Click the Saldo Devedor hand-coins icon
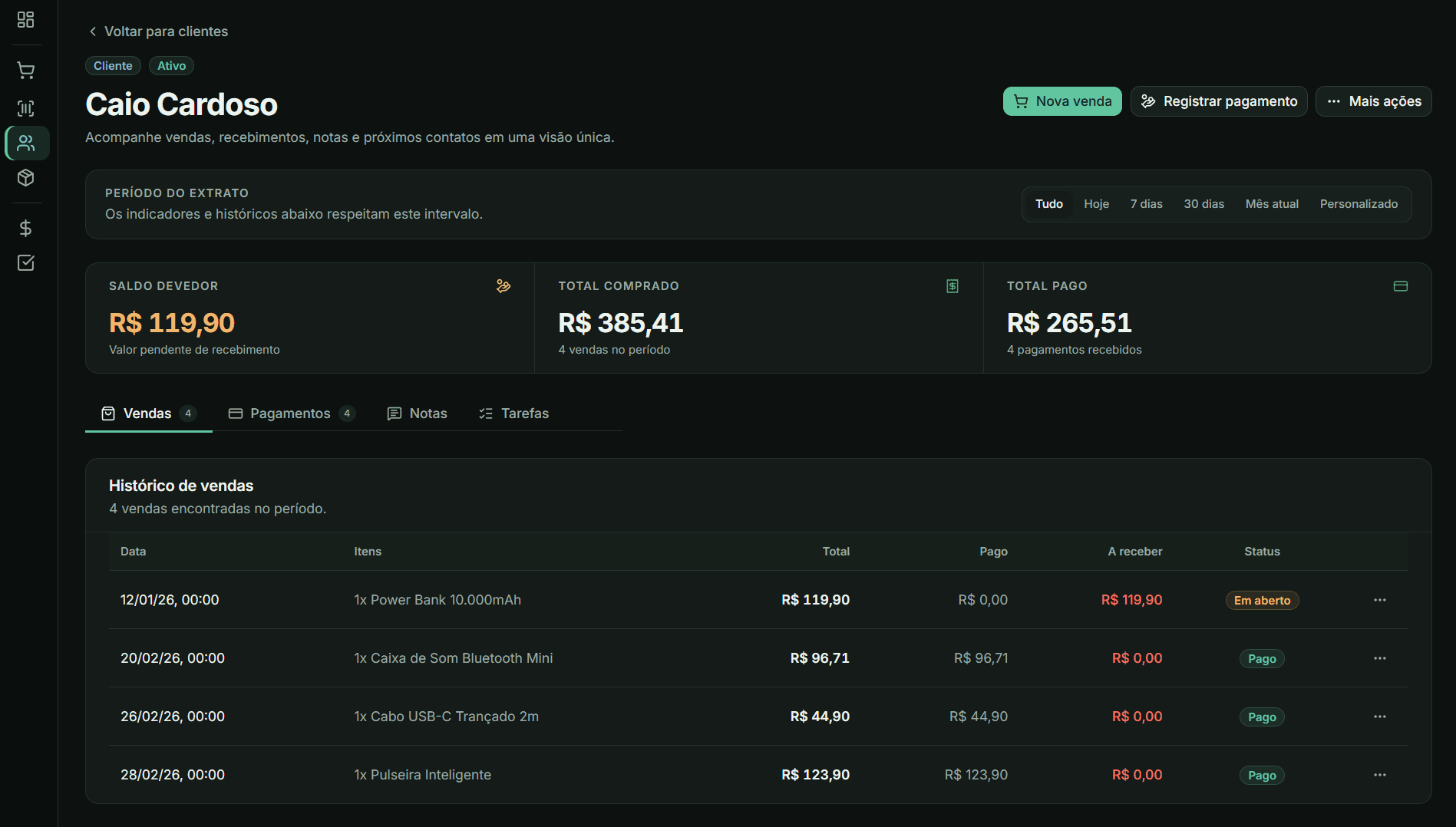This screenshot has height=827, width=1456. pyautogui.click(x=503, y=286)
